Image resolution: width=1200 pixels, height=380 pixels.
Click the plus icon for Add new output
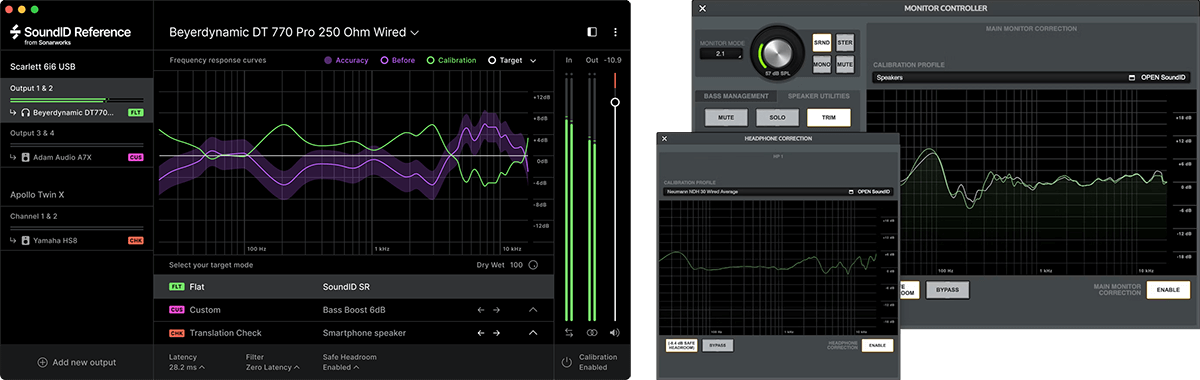point(42,362)
